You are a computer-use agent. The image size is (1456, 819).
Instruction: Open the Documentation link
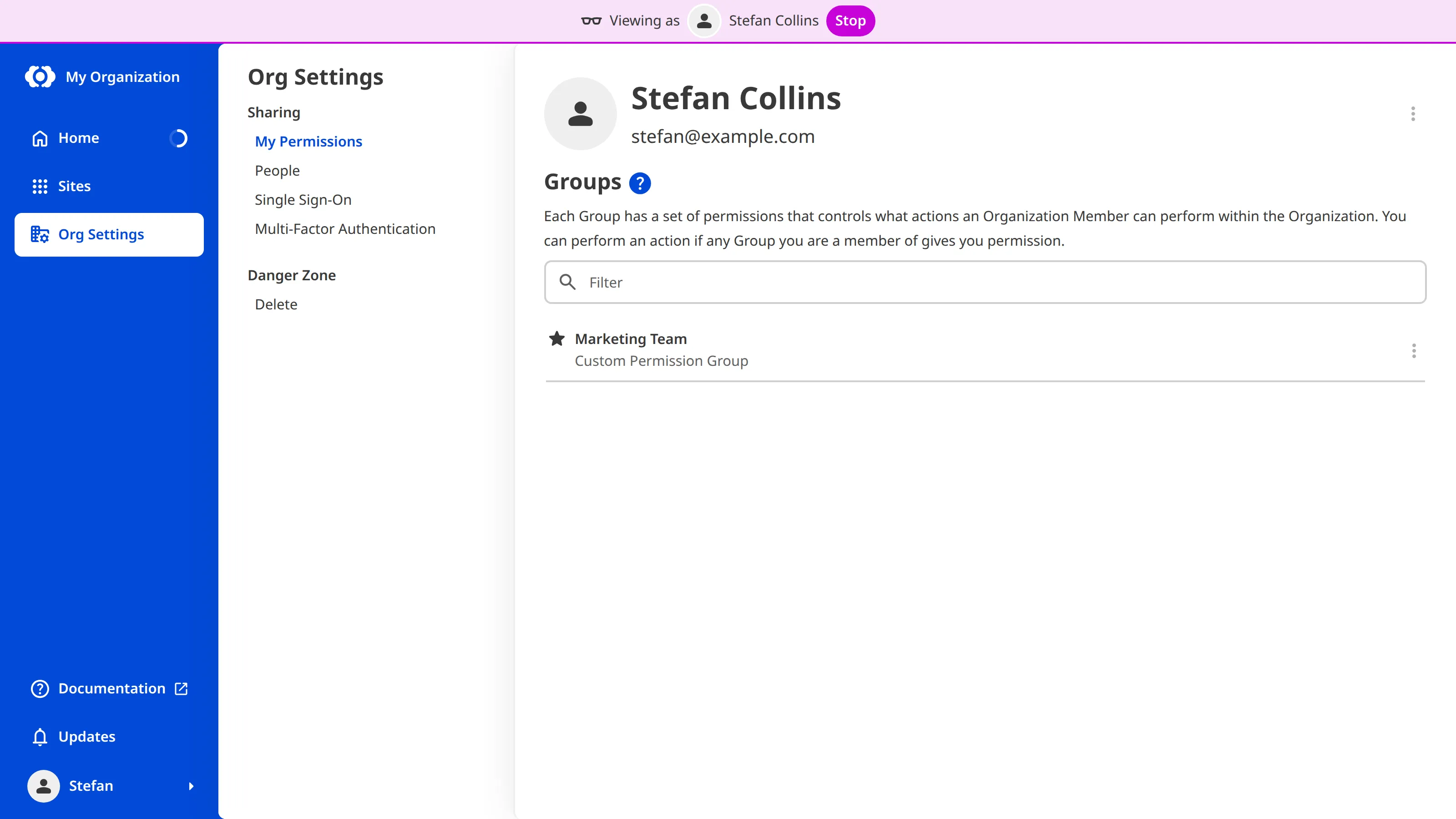point(109,689)
